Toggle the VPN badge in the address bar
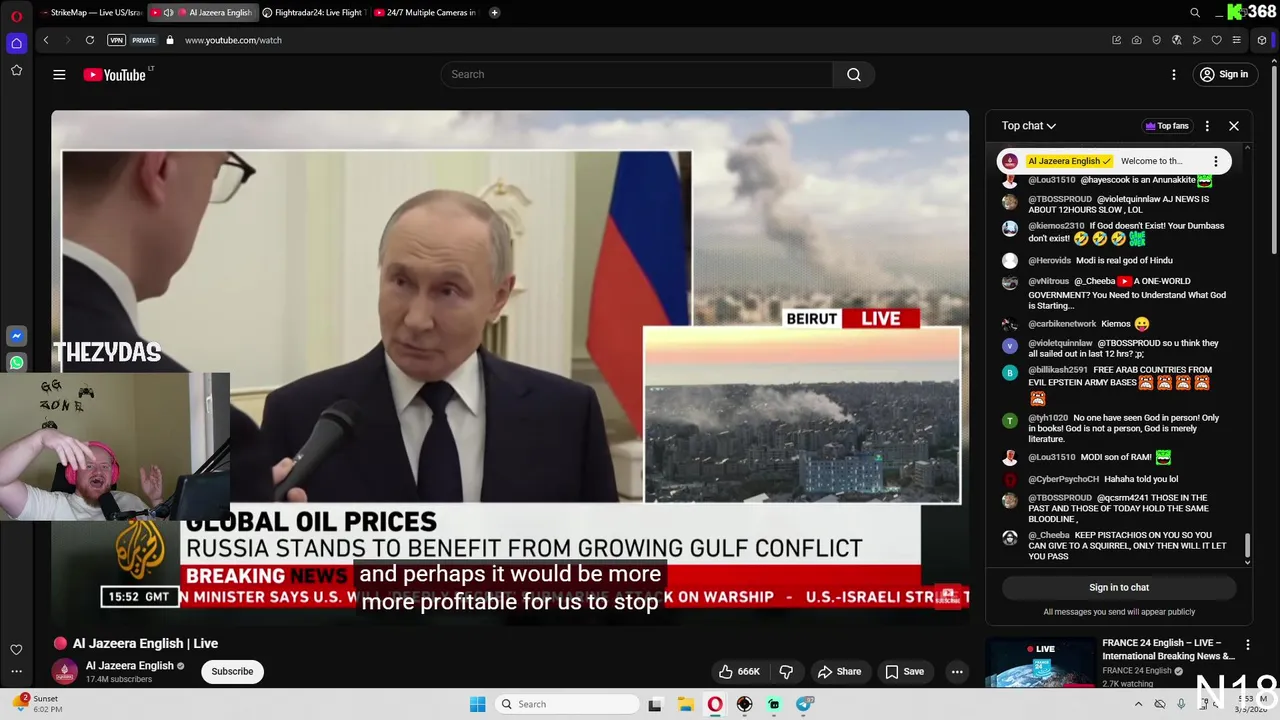1280x720 pixels. [117, 40]
